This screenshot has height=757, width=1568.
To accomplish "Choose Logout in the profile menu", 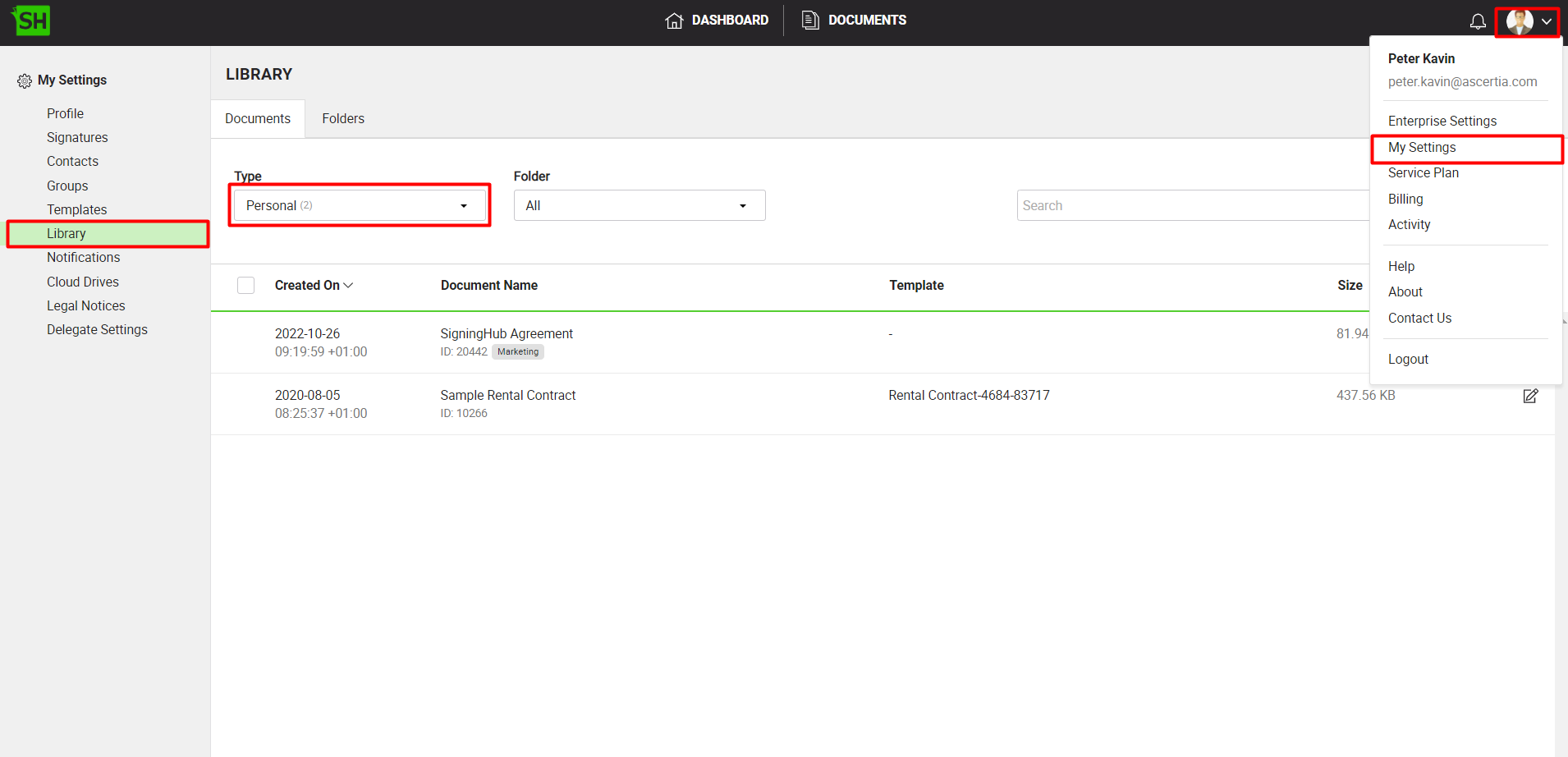I will [x=1408, y=360].
